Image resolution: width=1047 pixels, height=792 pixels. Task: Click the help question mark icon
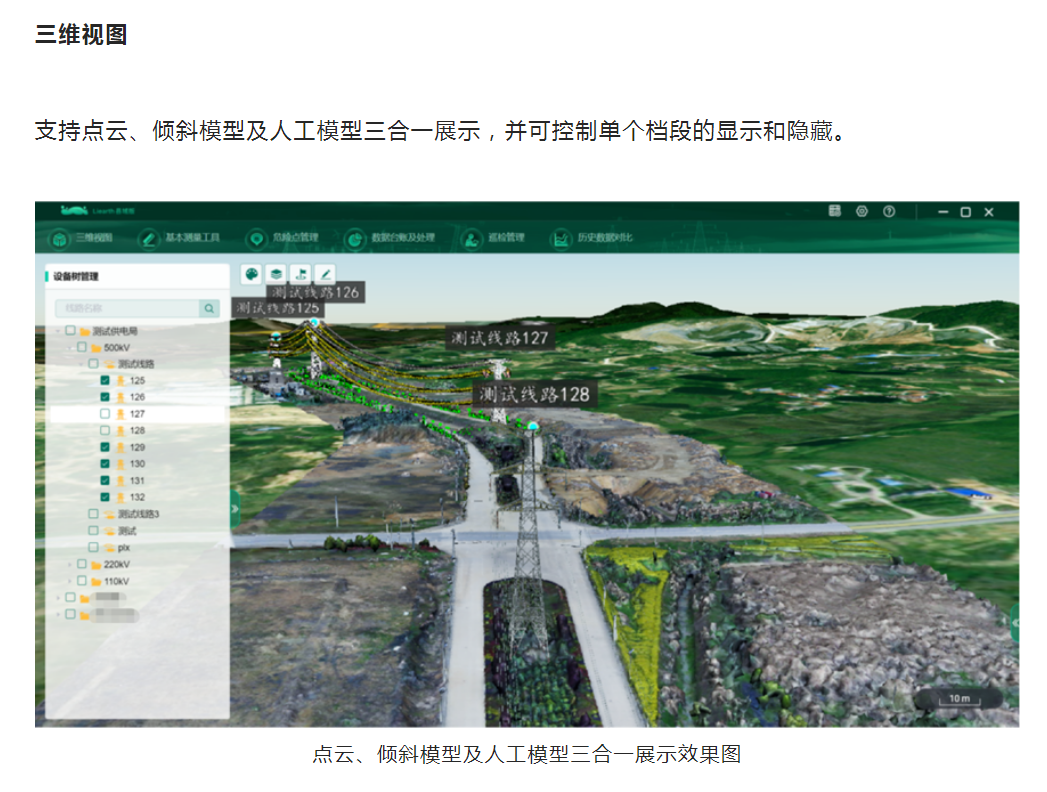pos(889,212)
